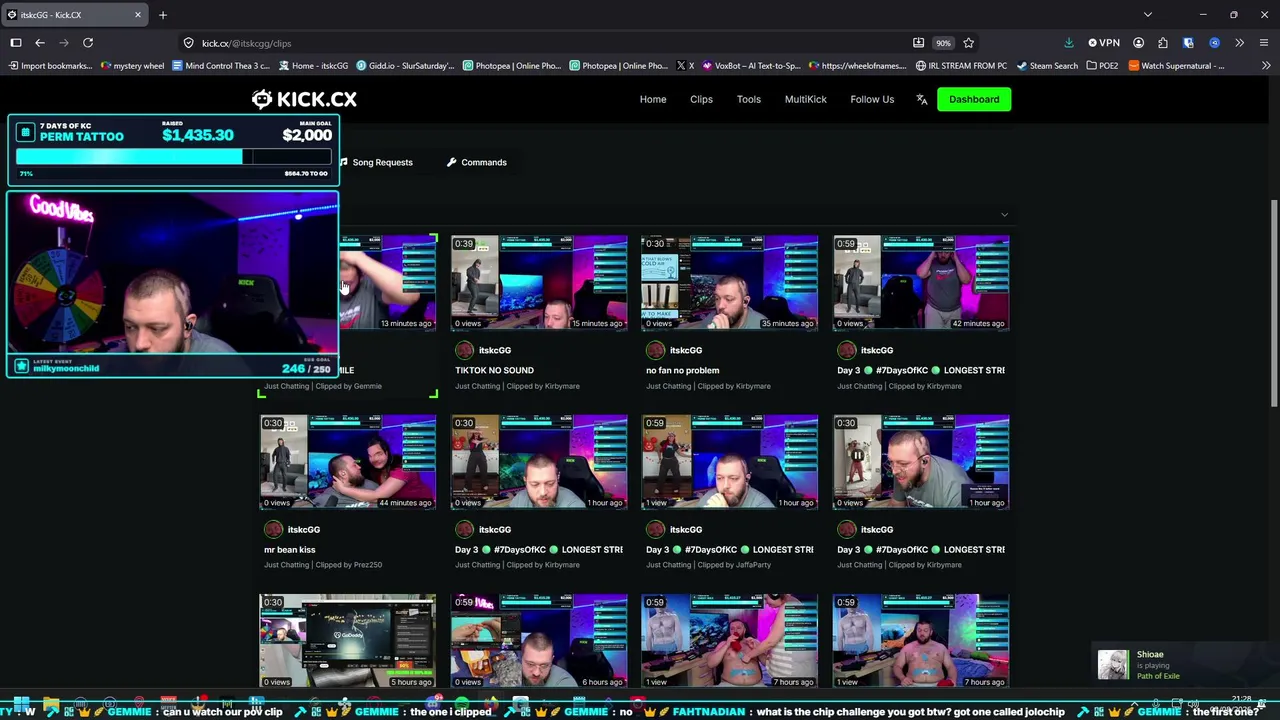Open Mind Control Thea 3 bookmark
This screenshot has width=1280, height=720.
coord(221,66)
